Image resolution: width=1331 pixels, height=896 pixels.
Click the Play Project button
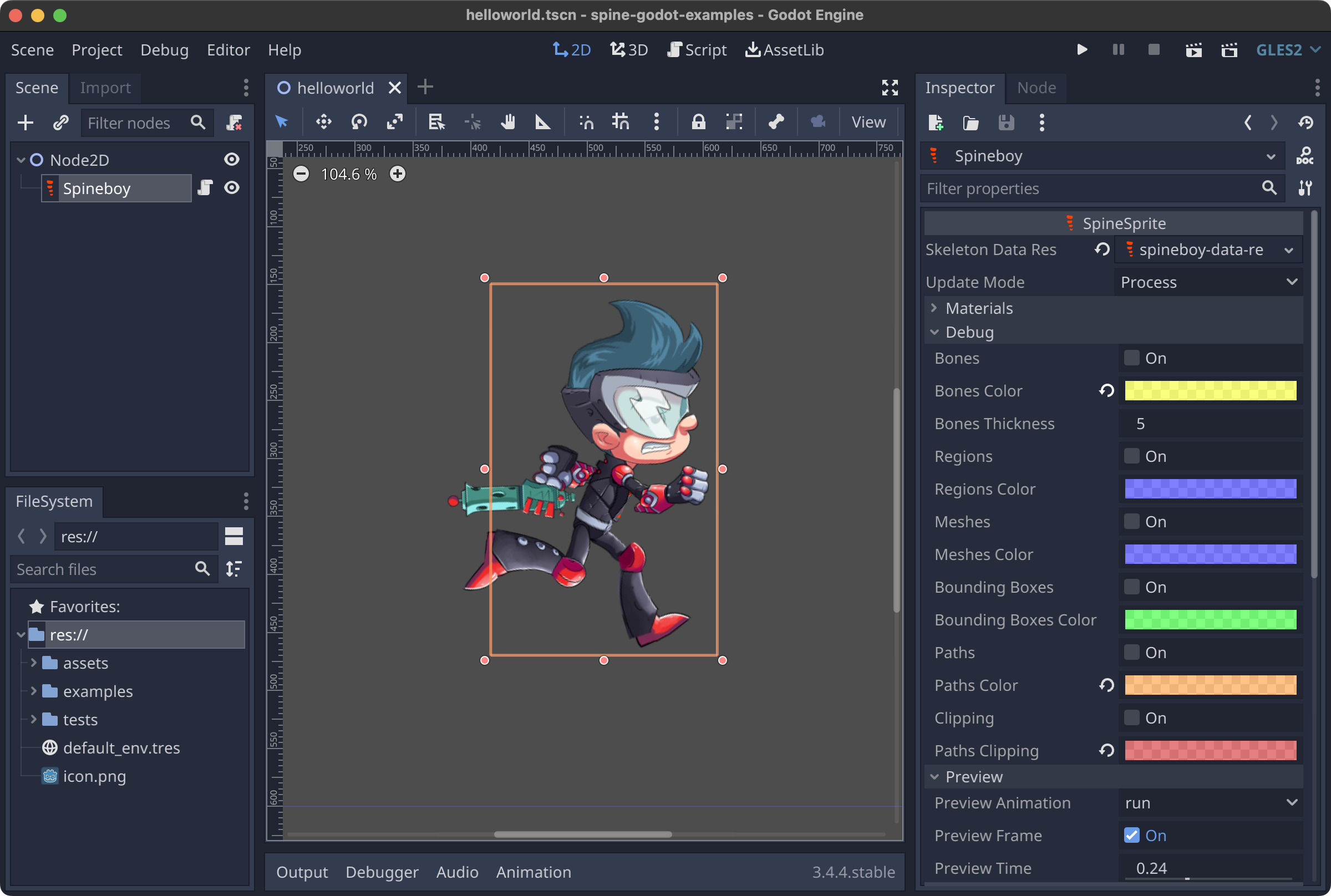tap(1081, 50)
